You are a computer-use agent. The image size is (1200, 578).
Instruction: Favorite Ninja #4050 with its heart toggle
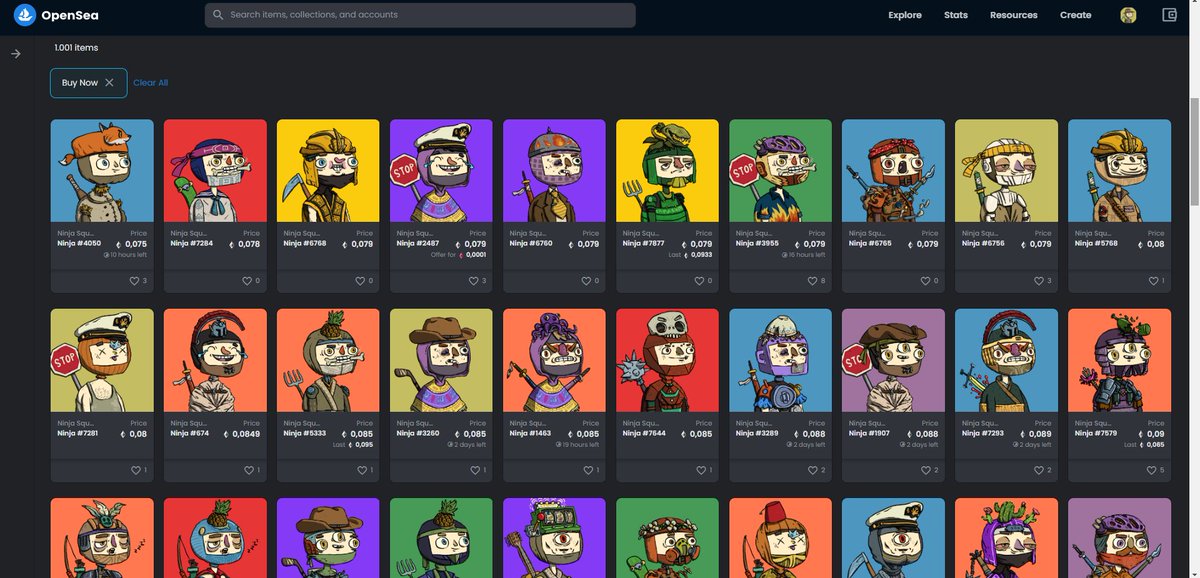(x=136, y=281)
